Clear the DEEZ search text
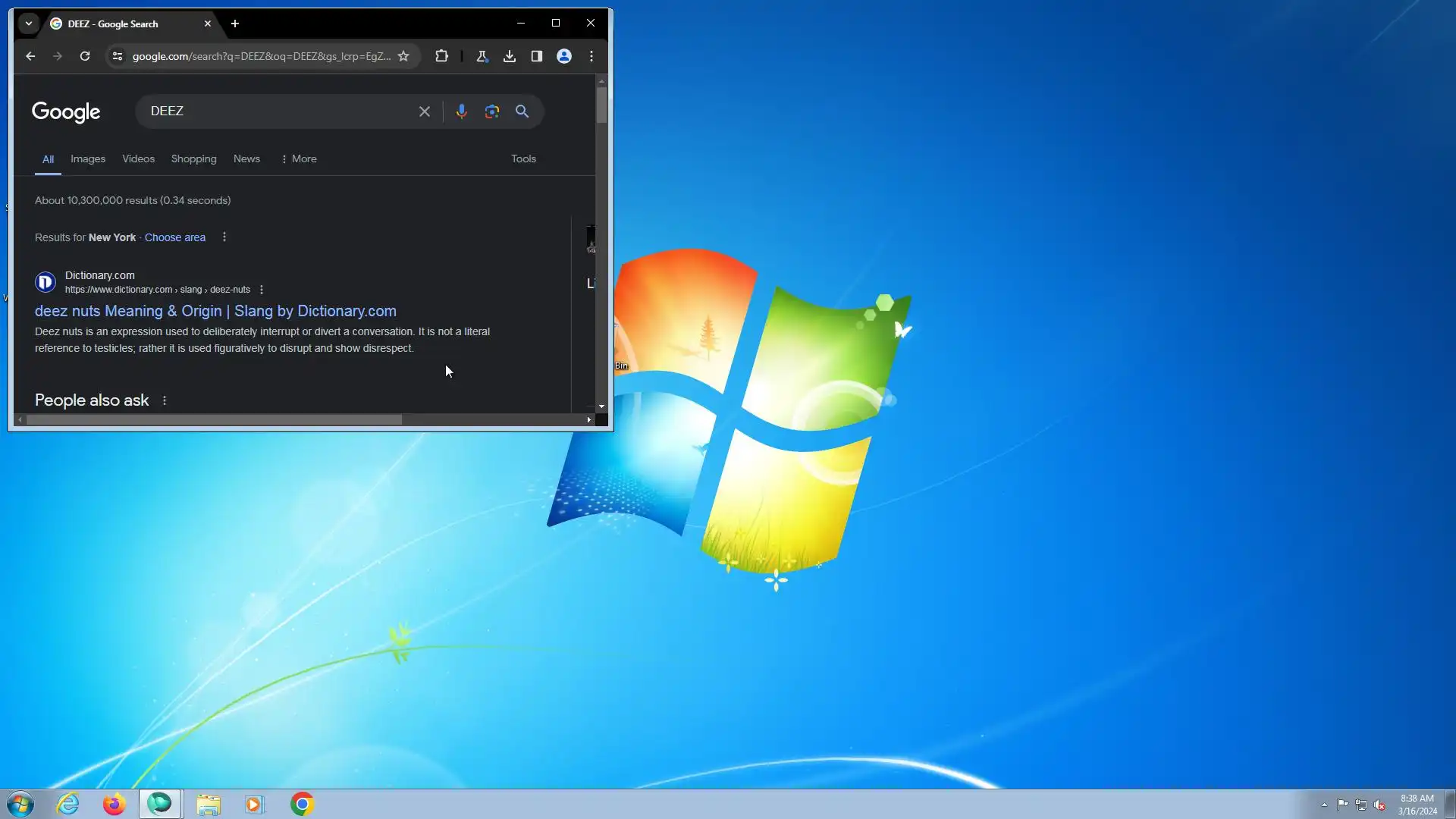 [x=425, y=111]
